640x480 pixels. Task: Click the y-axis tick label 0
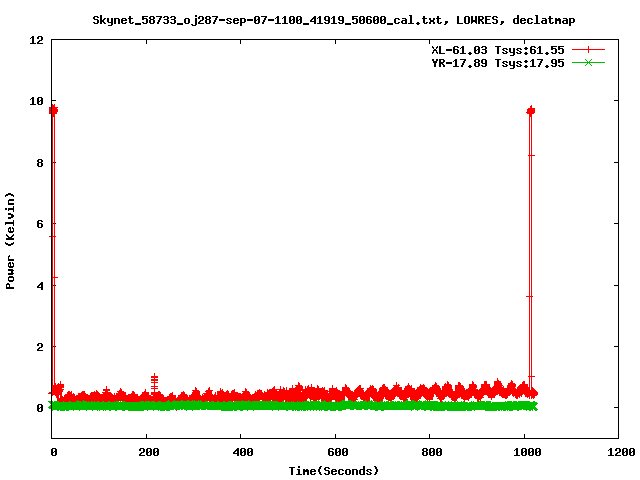[x=40, y=408]
